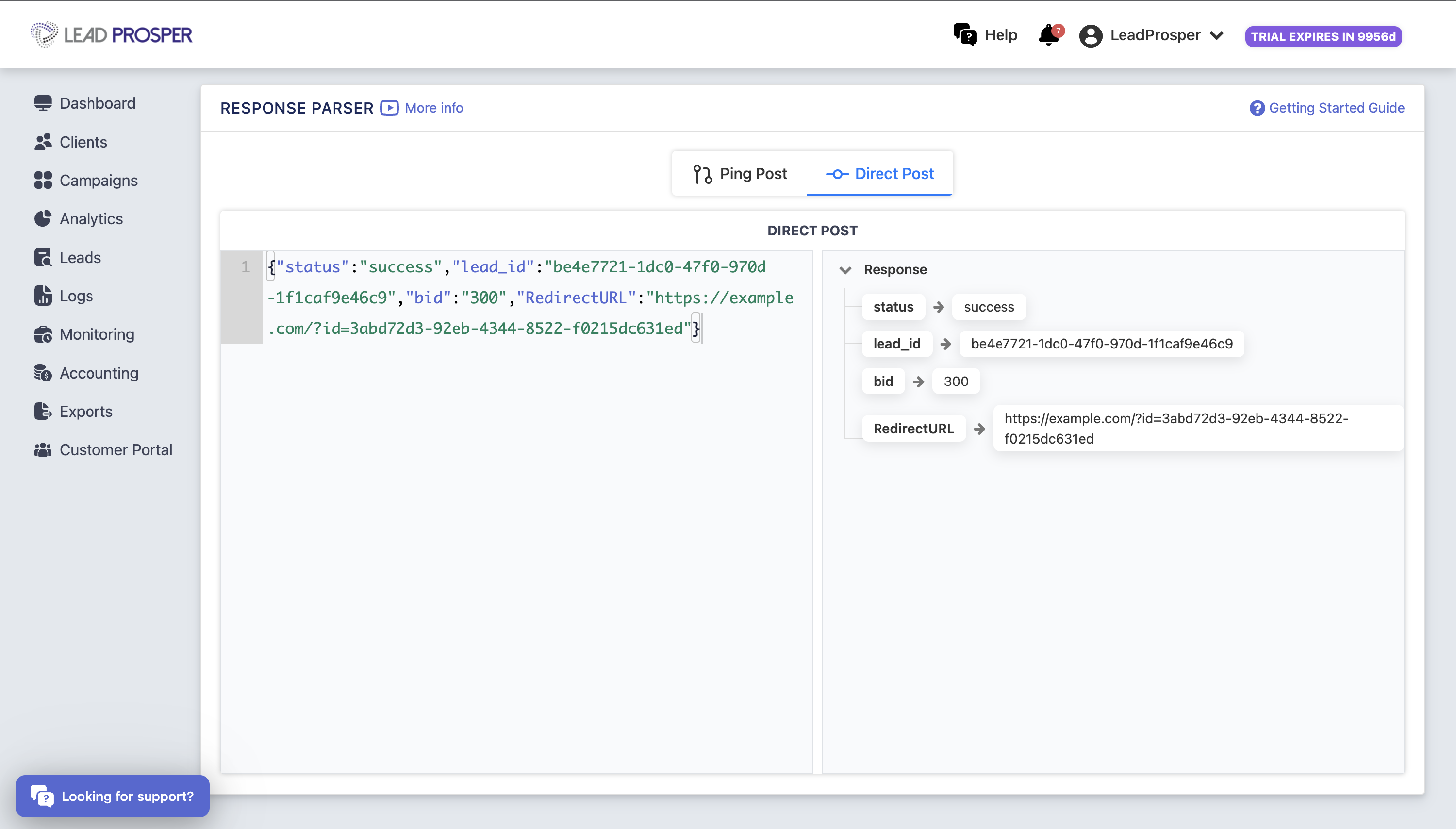Click the Direct Post node icon
Viewport: 1456px width, 829px height.
pos(837,174)
